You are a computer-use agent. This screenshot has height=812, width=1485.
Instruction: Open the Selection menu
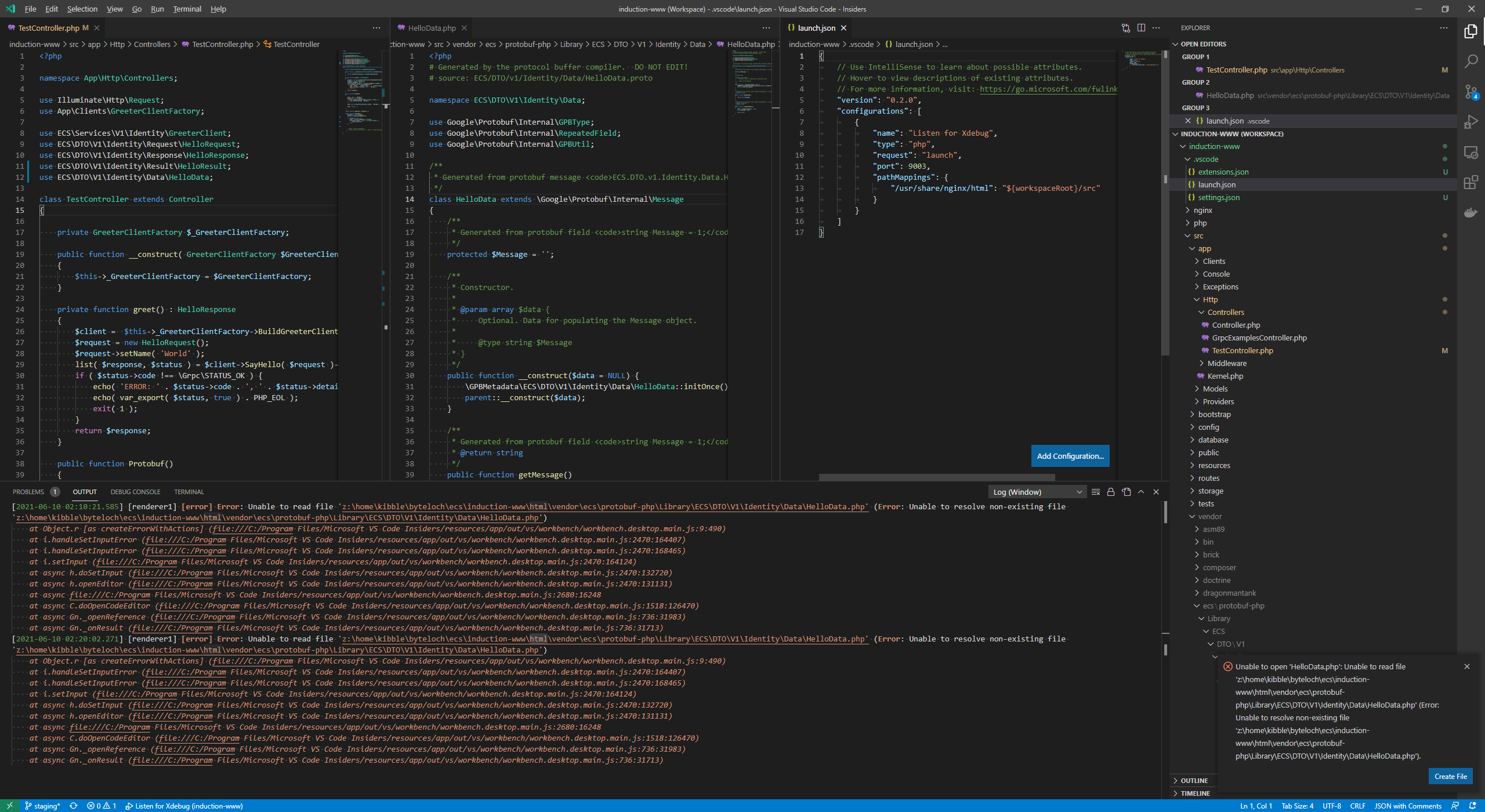click(82, 9)
